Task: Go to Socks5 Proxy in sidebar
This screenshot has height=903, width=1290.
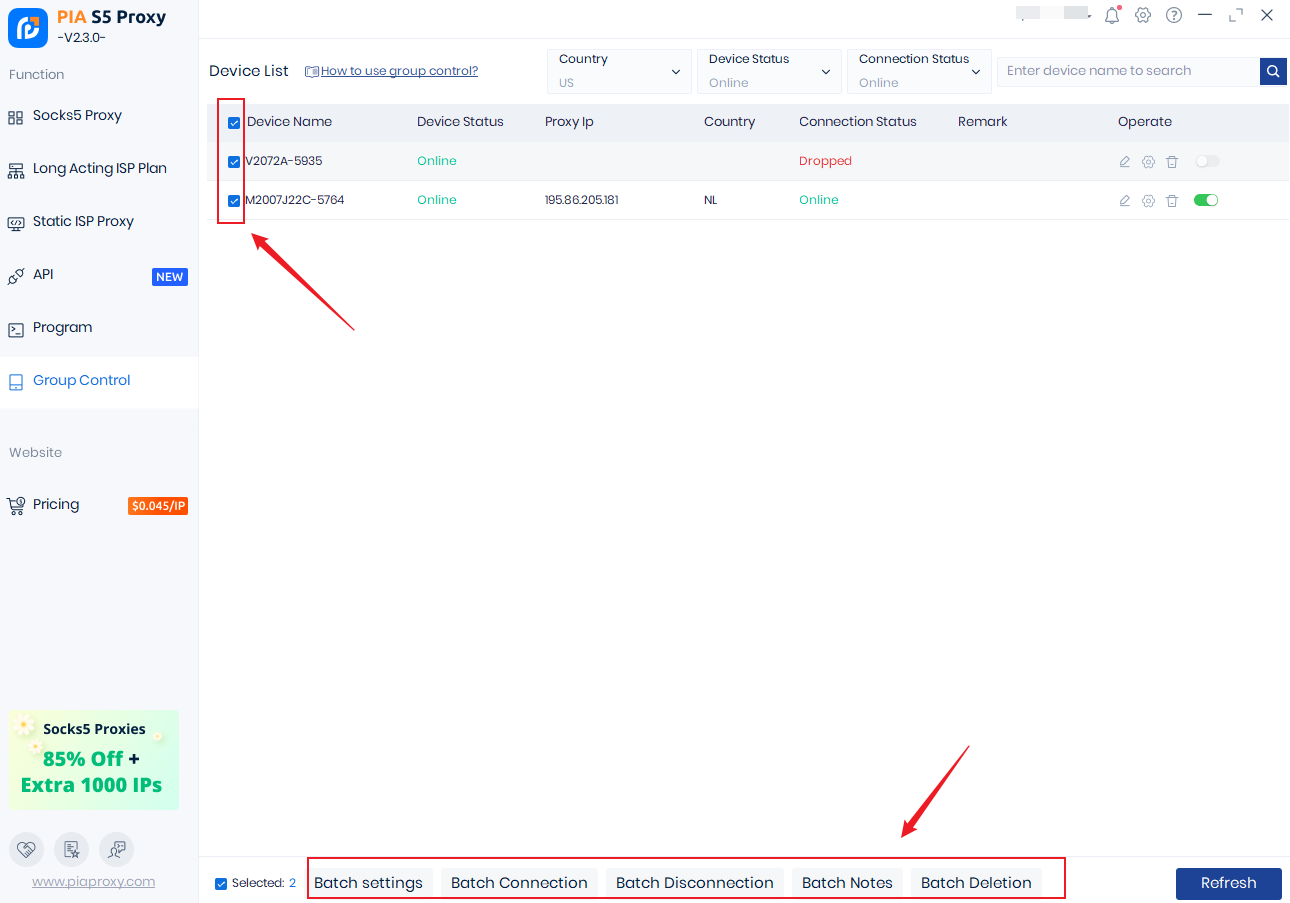Action: (77, 116)
